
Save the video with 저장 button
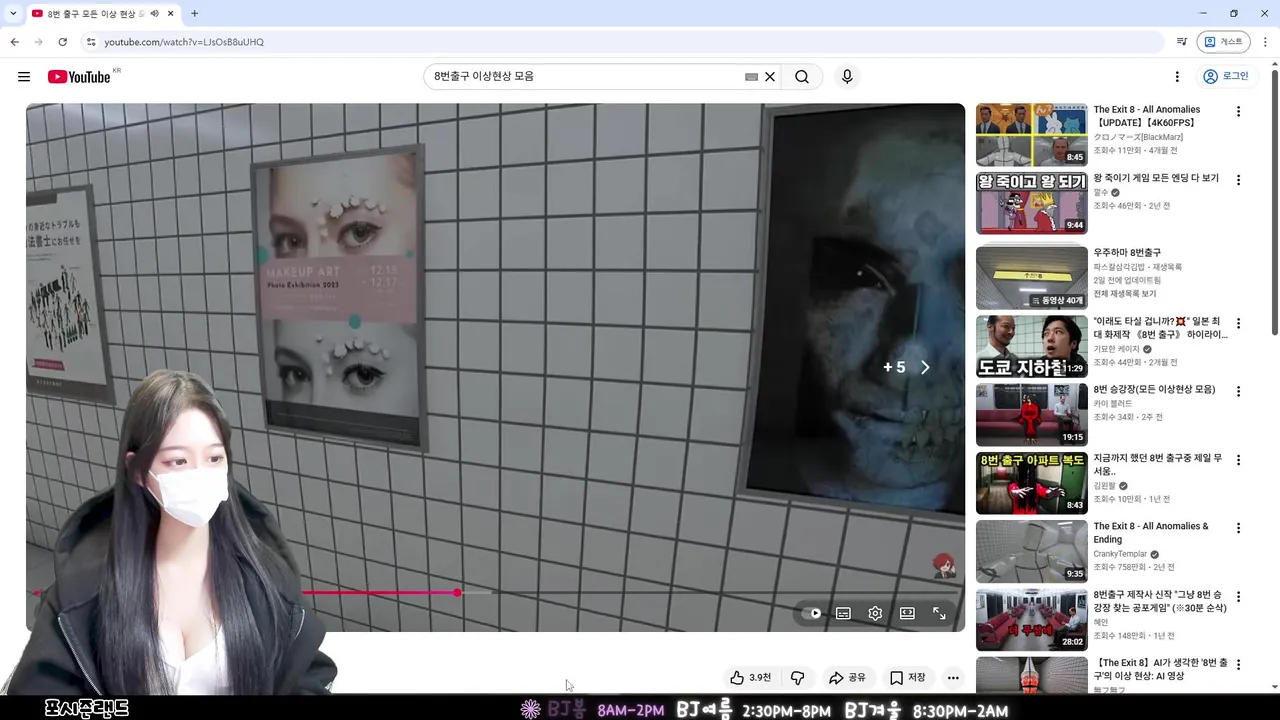pos(907,677)
